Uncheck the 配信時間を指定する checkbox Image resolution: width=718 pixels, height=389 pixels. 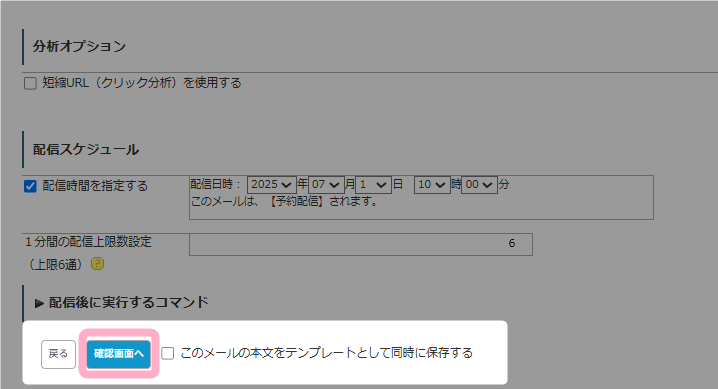(x=30, y=186)
